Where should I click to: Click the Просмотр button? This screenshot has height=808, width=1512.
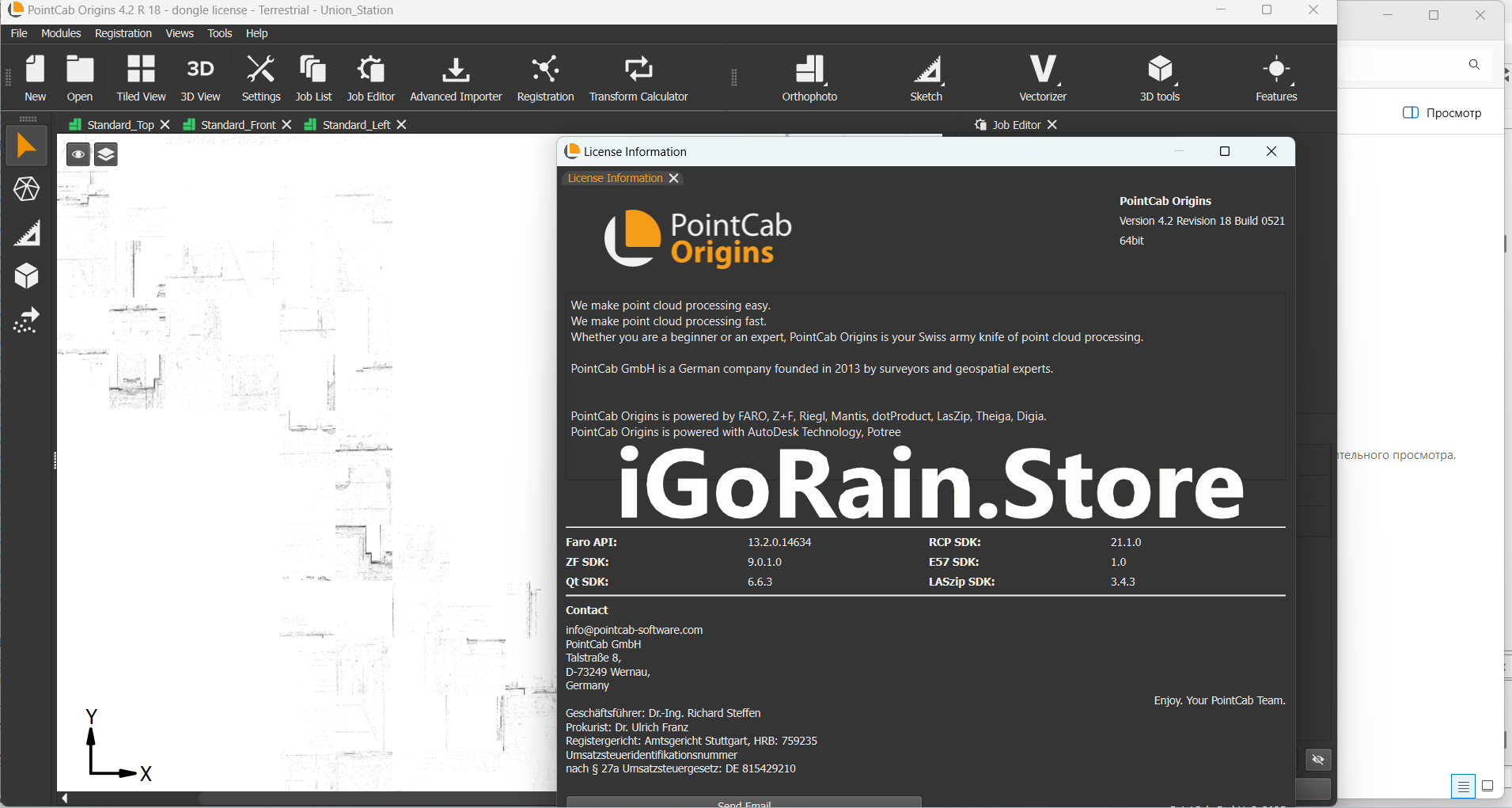coord(1442,113)
